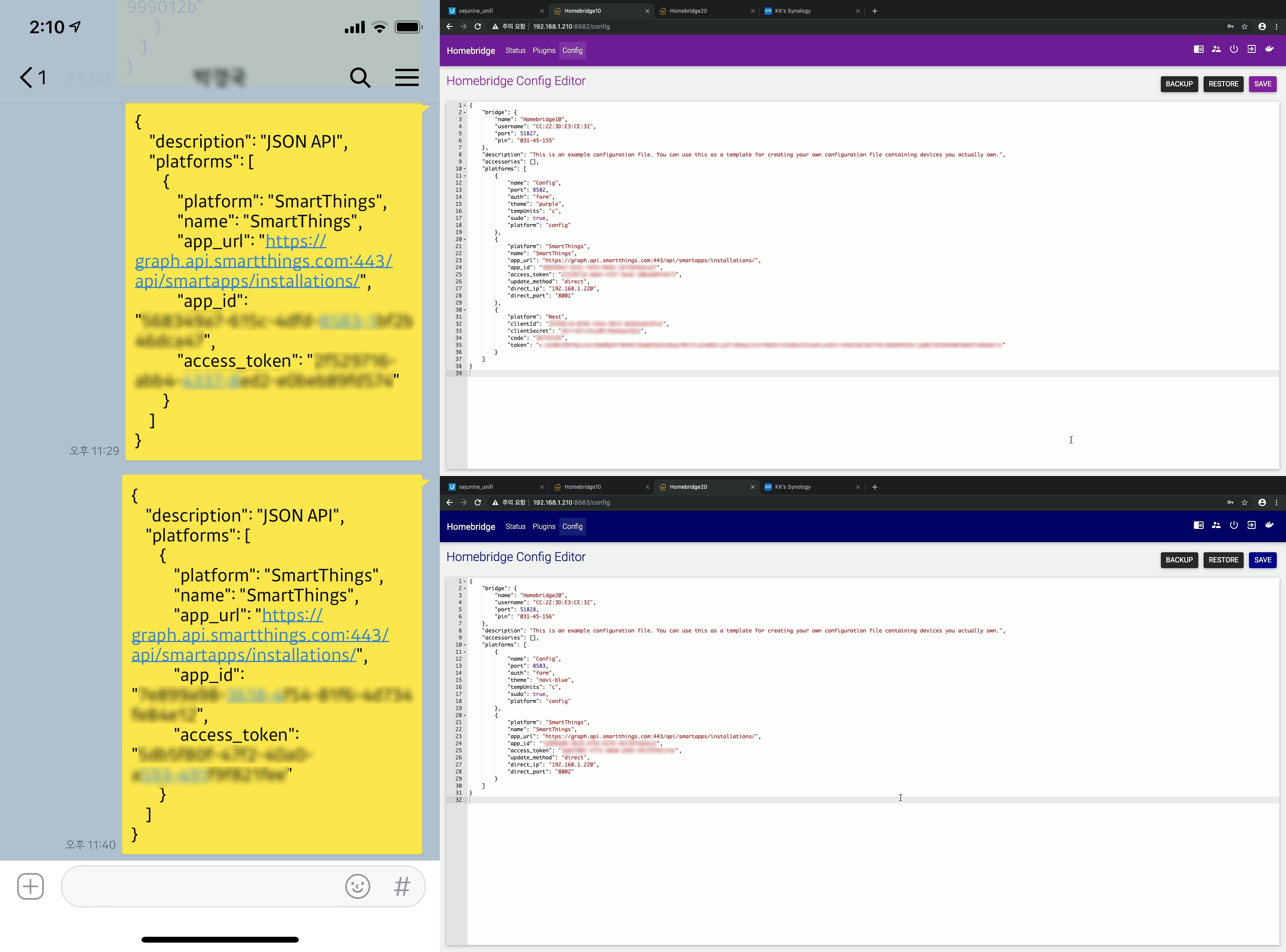
Task: Tap the emoji smiley icon in message field
Action: (x=357, y=886)
